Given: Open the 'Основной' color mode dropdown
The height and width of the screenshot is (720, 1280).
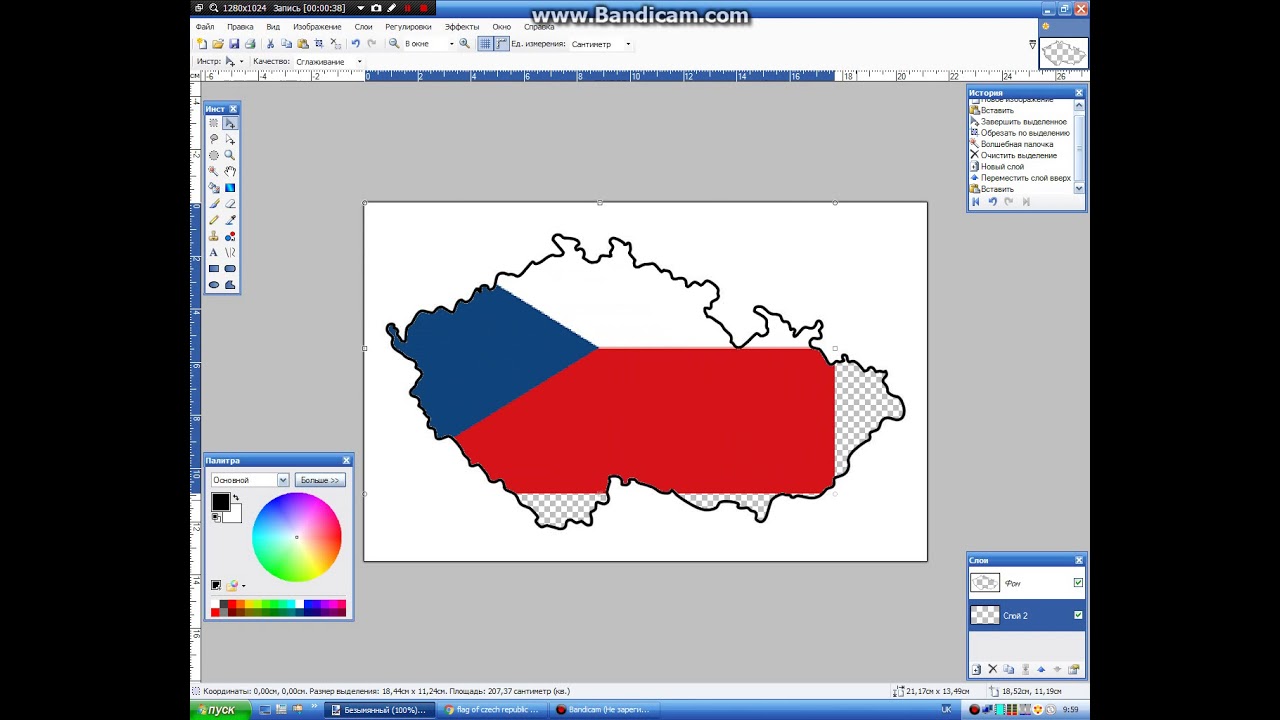Looking at the screenshot, I should point(283,480).
